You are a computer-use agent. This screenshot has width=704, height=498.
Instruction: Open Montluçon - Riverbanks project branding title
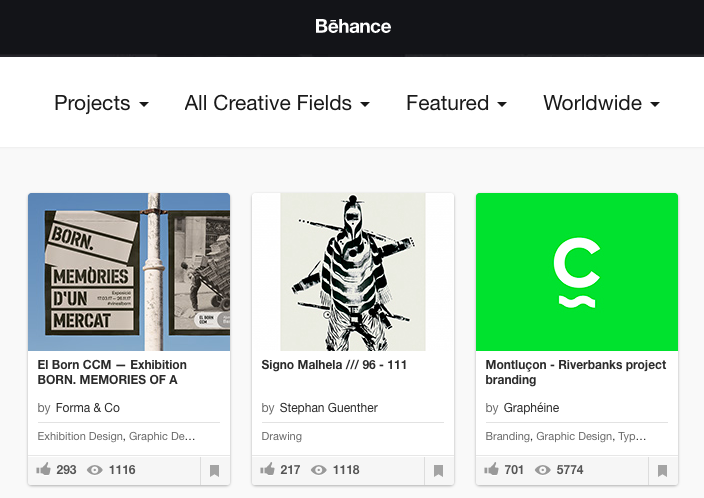[576, 372]
